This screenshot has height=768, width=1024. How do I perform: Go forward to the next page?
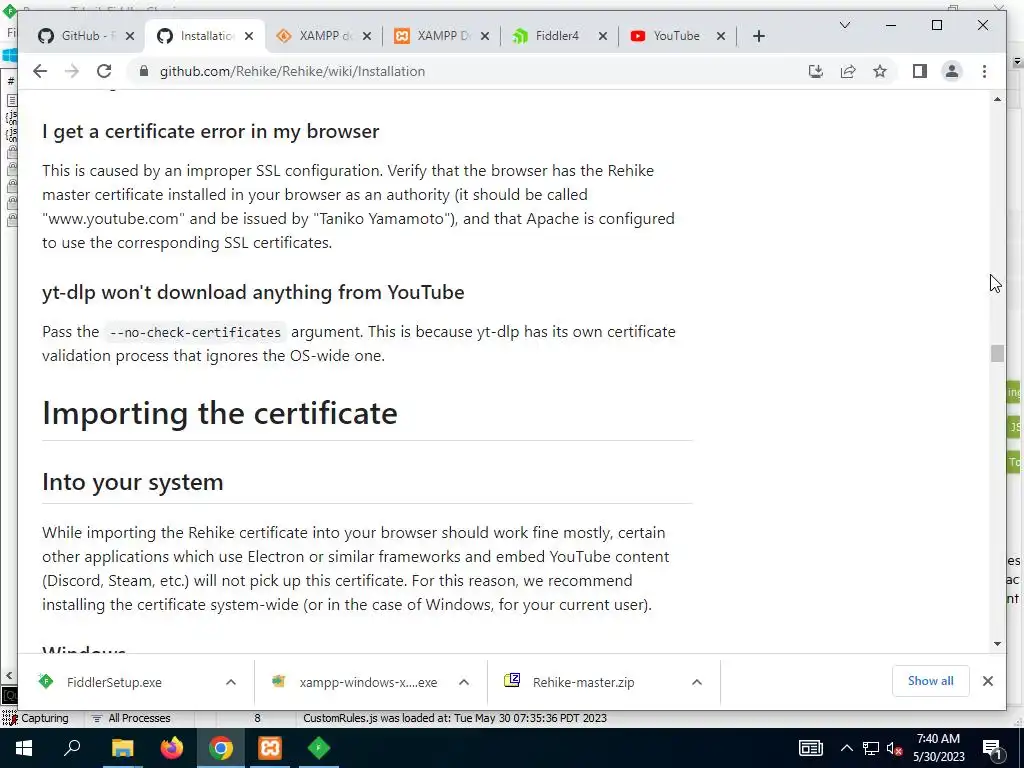click(x=72, y=71)
